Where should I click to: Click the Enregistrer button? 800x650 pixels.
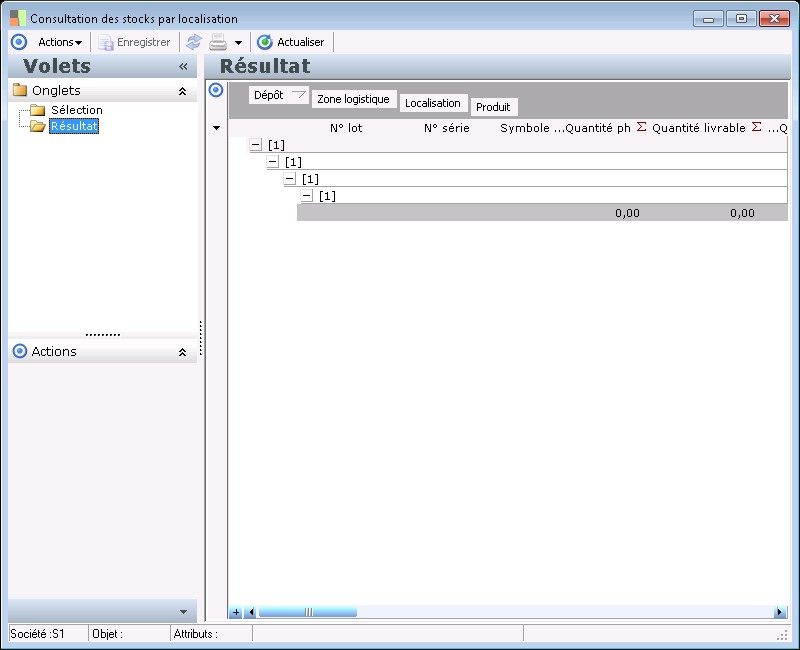pyautogui.click(x=134, y=42)
